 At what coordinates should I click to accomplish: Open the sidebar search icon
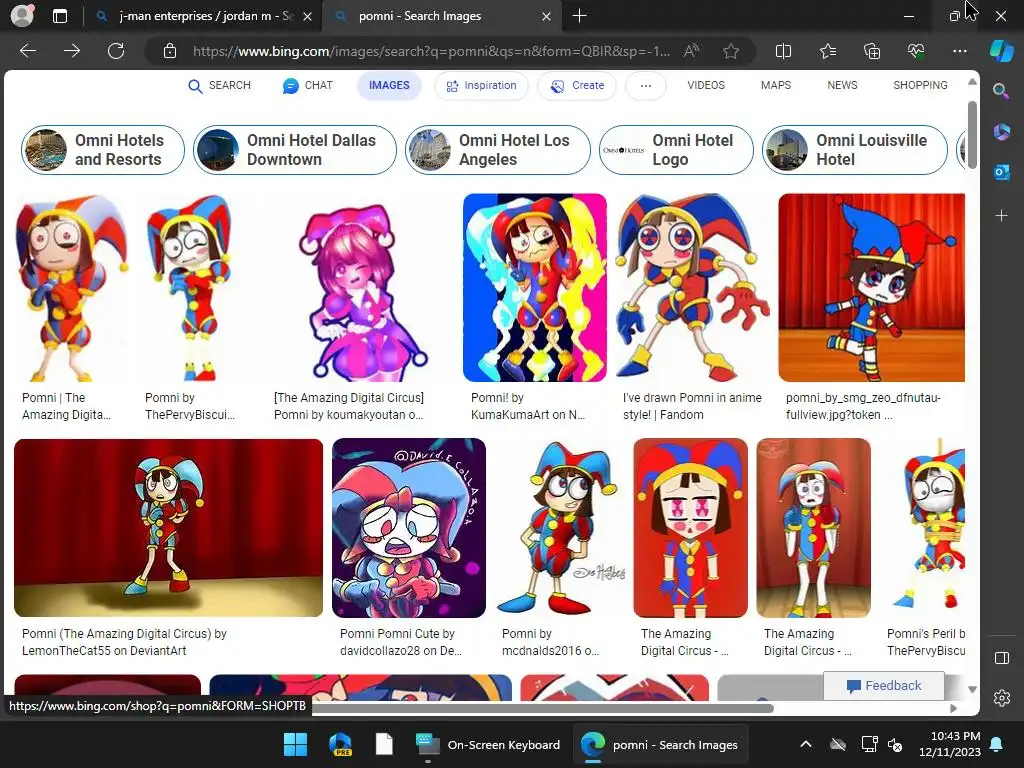(1001, 91)
